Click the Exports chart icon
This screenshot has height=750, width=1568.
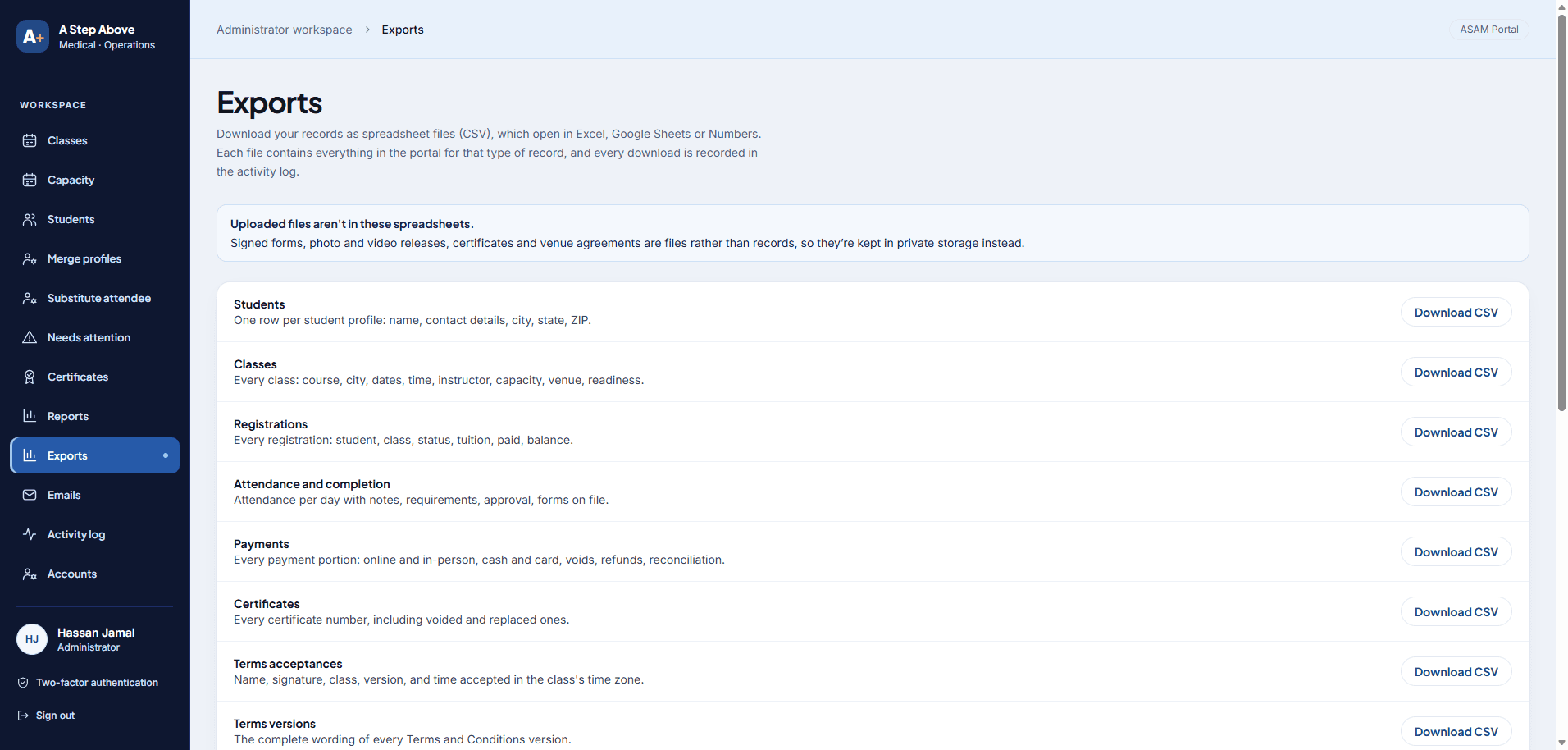click(30, 455)
